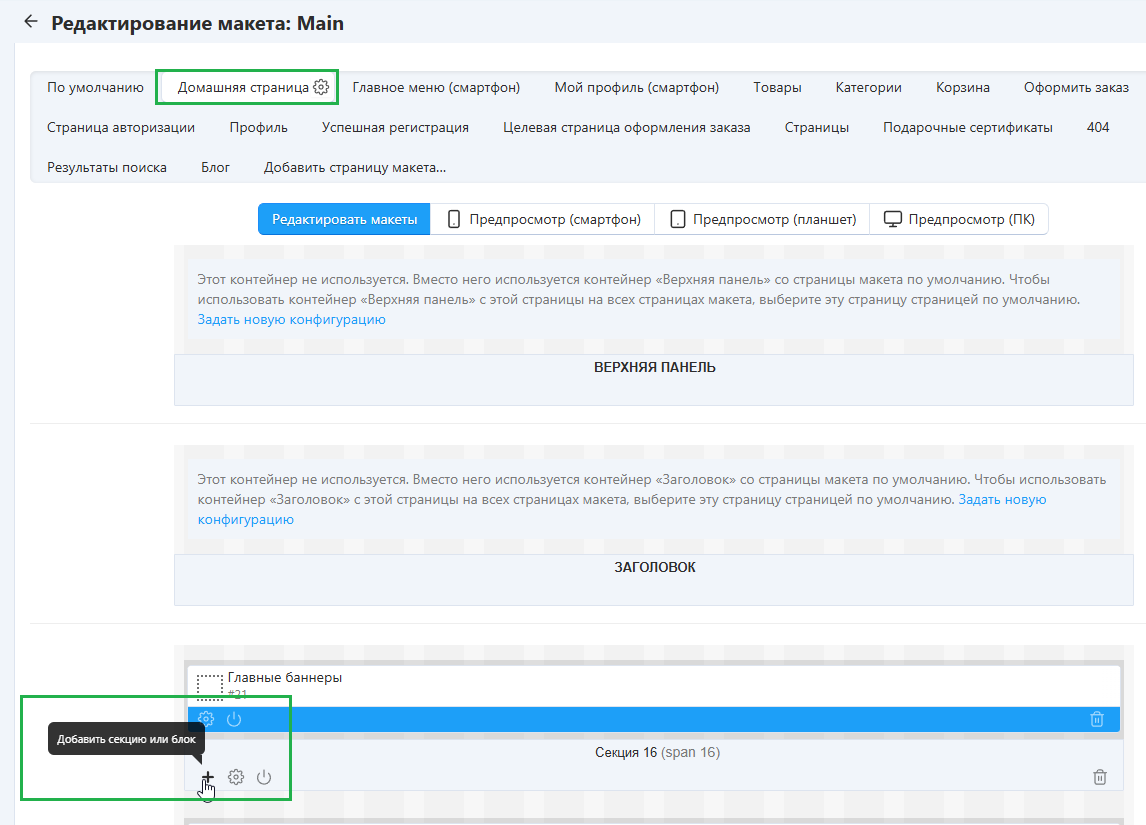Open settings gear on Домашняя страница tab

point(321,87)
